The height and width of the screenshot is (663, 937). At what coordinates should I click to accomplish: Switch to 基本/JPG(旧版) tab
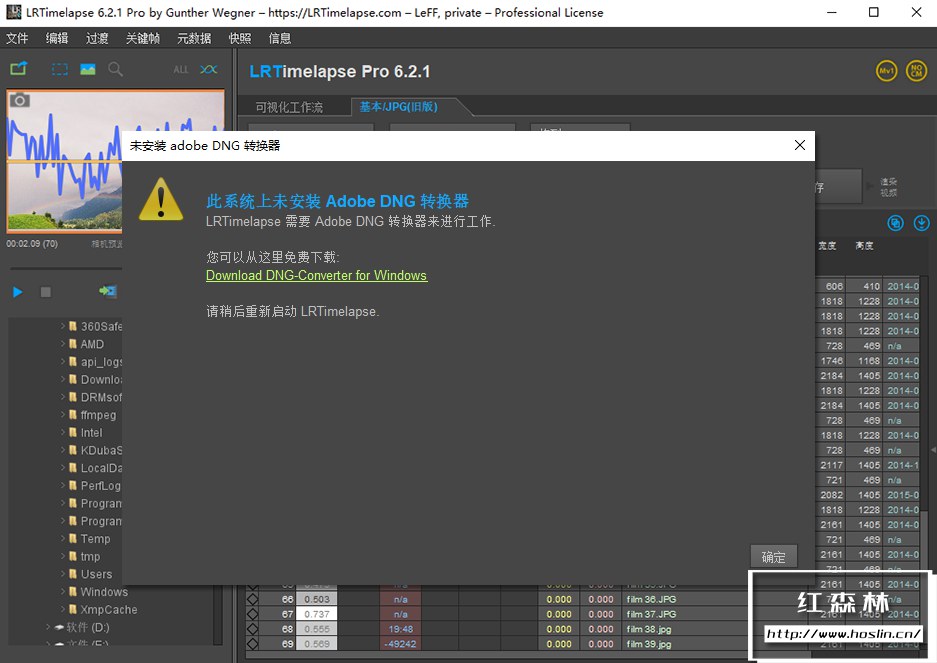click(399, 107)
